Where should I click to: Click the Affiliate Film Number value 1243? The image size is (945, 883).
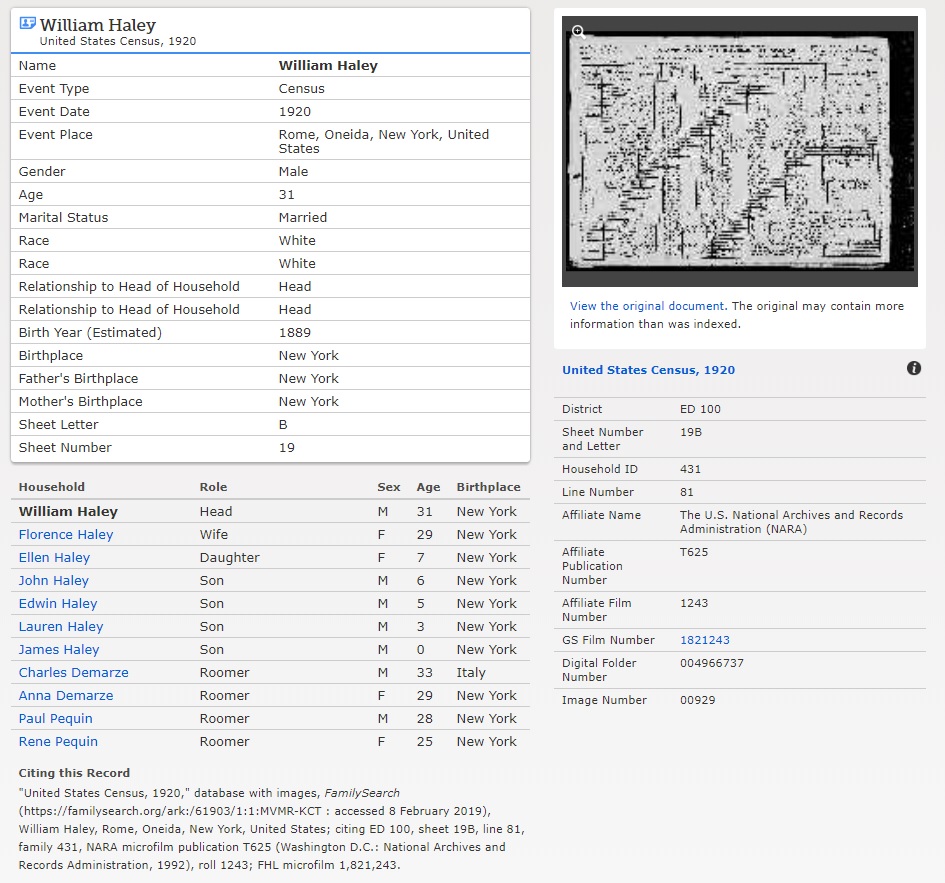[694, 603]
